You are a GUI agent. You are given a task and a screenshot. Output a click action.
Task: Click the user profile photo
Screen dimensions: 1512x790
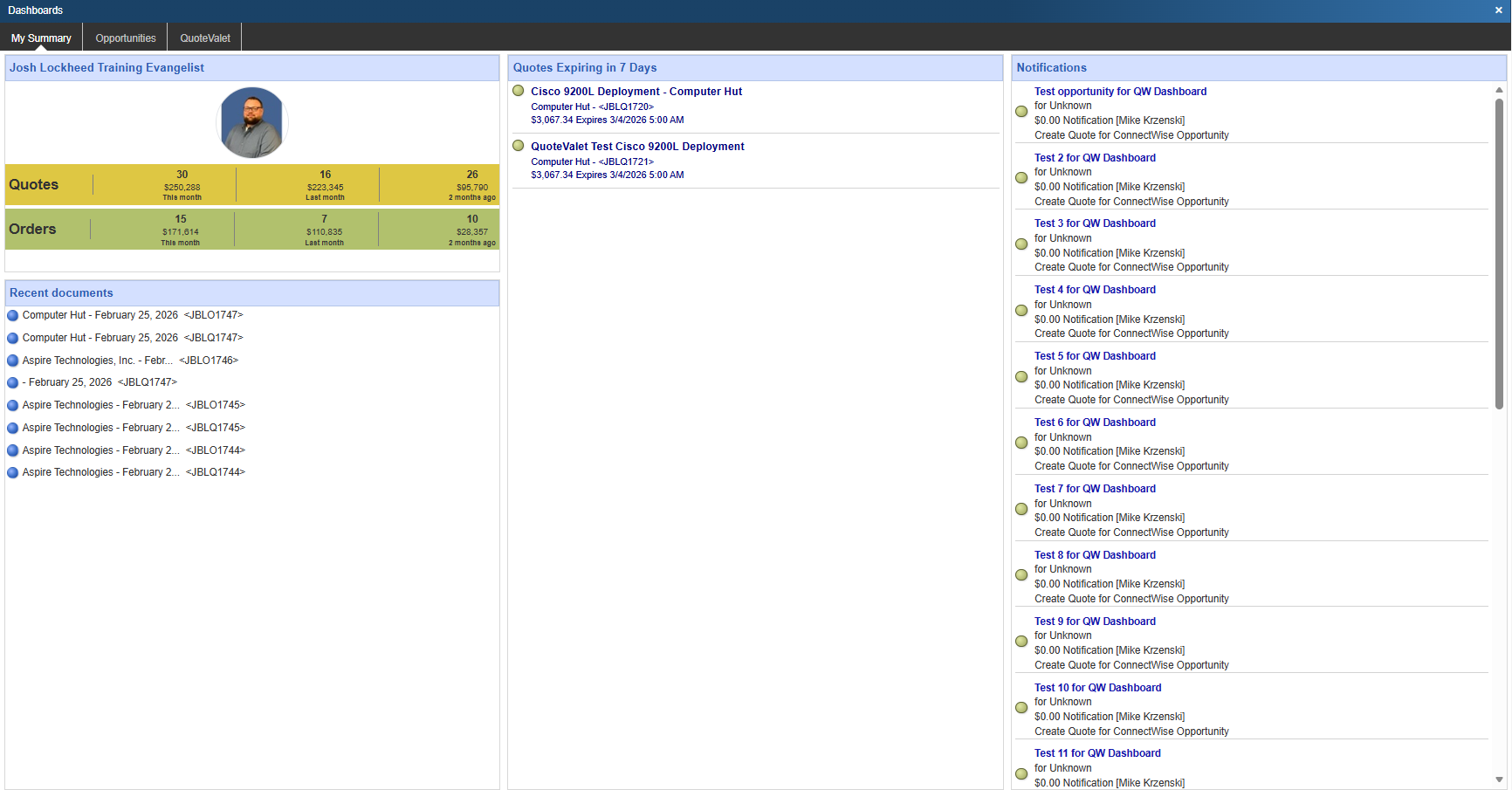252,122
